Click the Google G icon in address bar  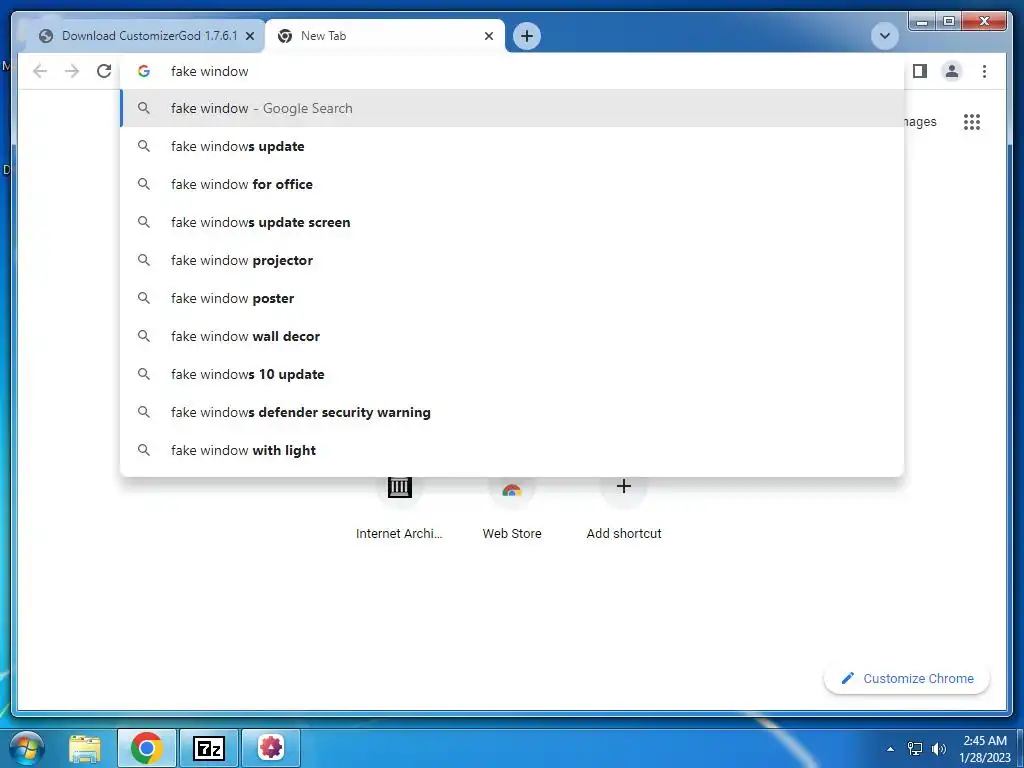(144, 71)
